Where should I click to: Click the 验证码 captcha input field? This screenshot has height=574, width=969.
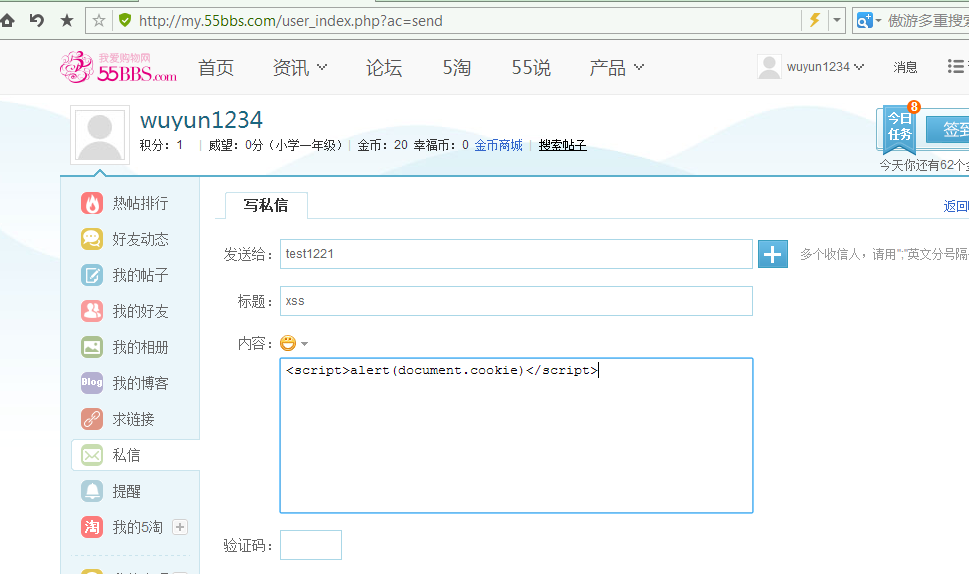(311, 545)
